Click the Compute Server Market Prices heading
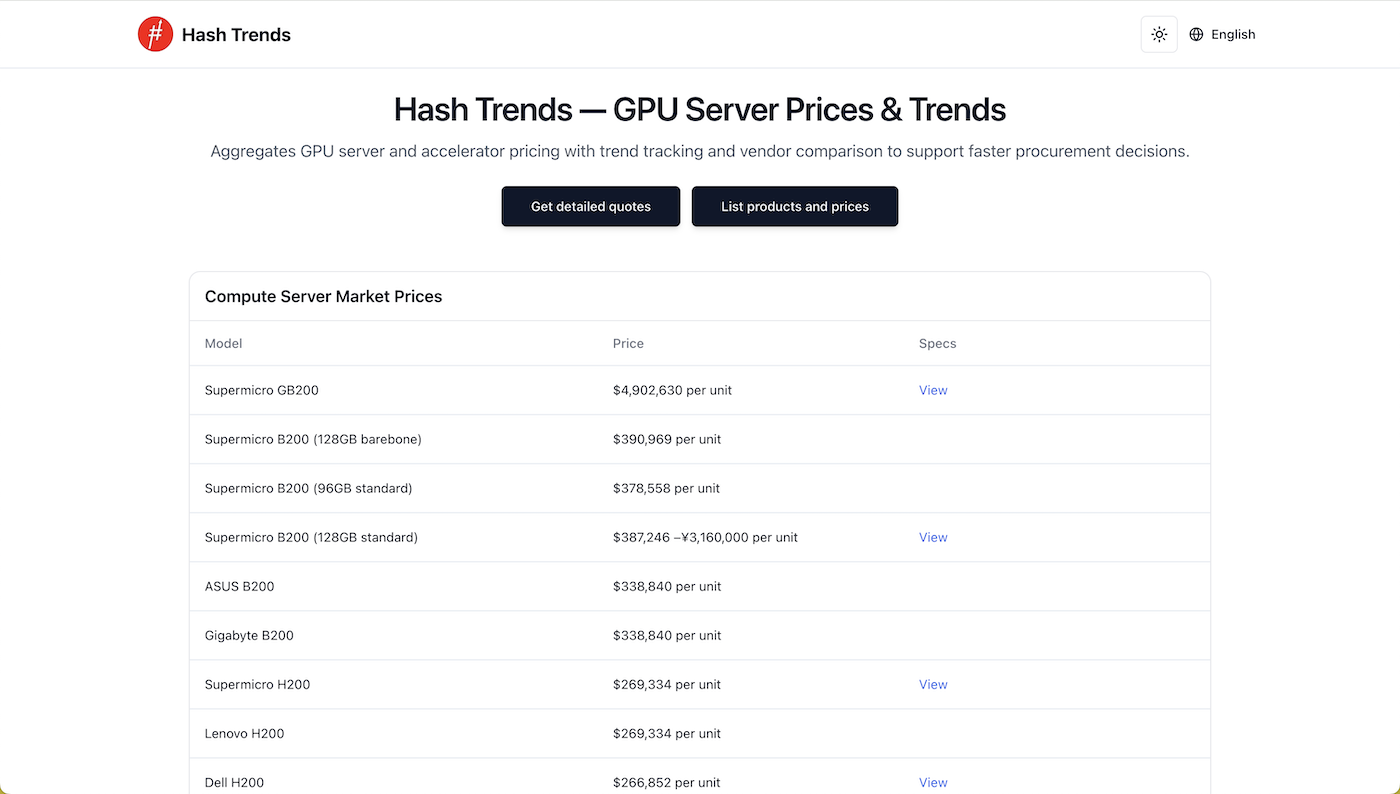Viewport: 1400px width, 794px height. click(324, 296)
